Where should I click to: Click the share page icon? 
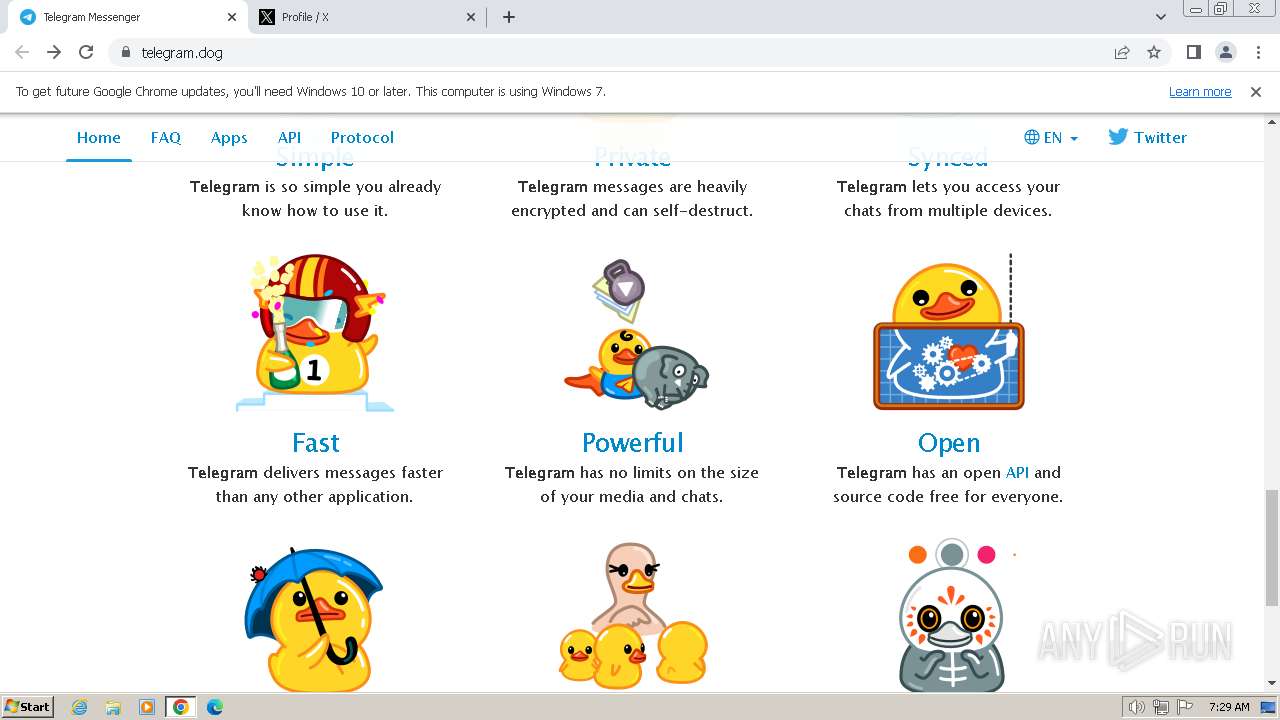click(x=1122, y=52)
